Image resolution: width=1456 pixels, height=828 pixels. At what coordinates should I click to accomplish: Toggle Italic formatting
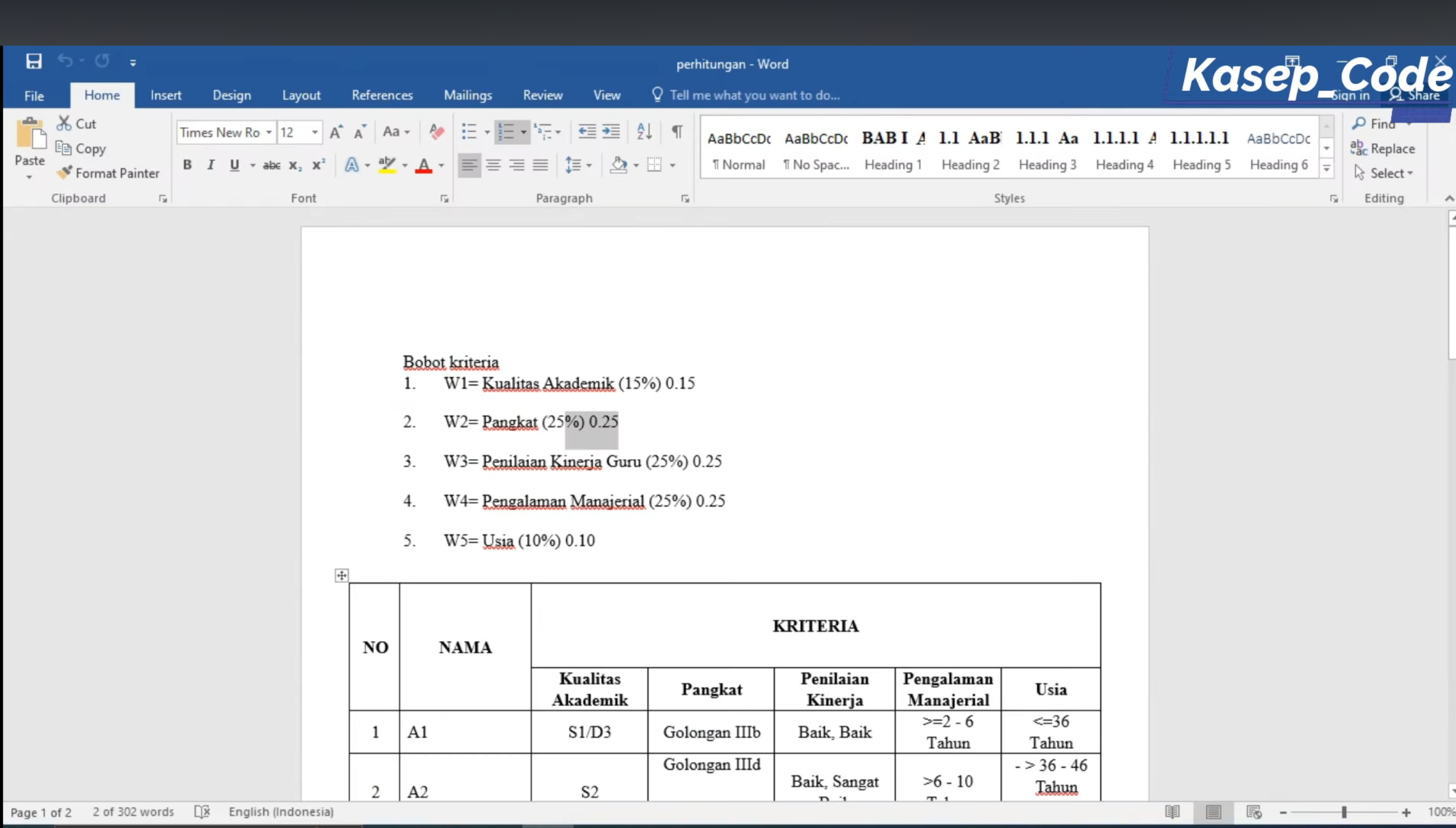click(210, 165)
